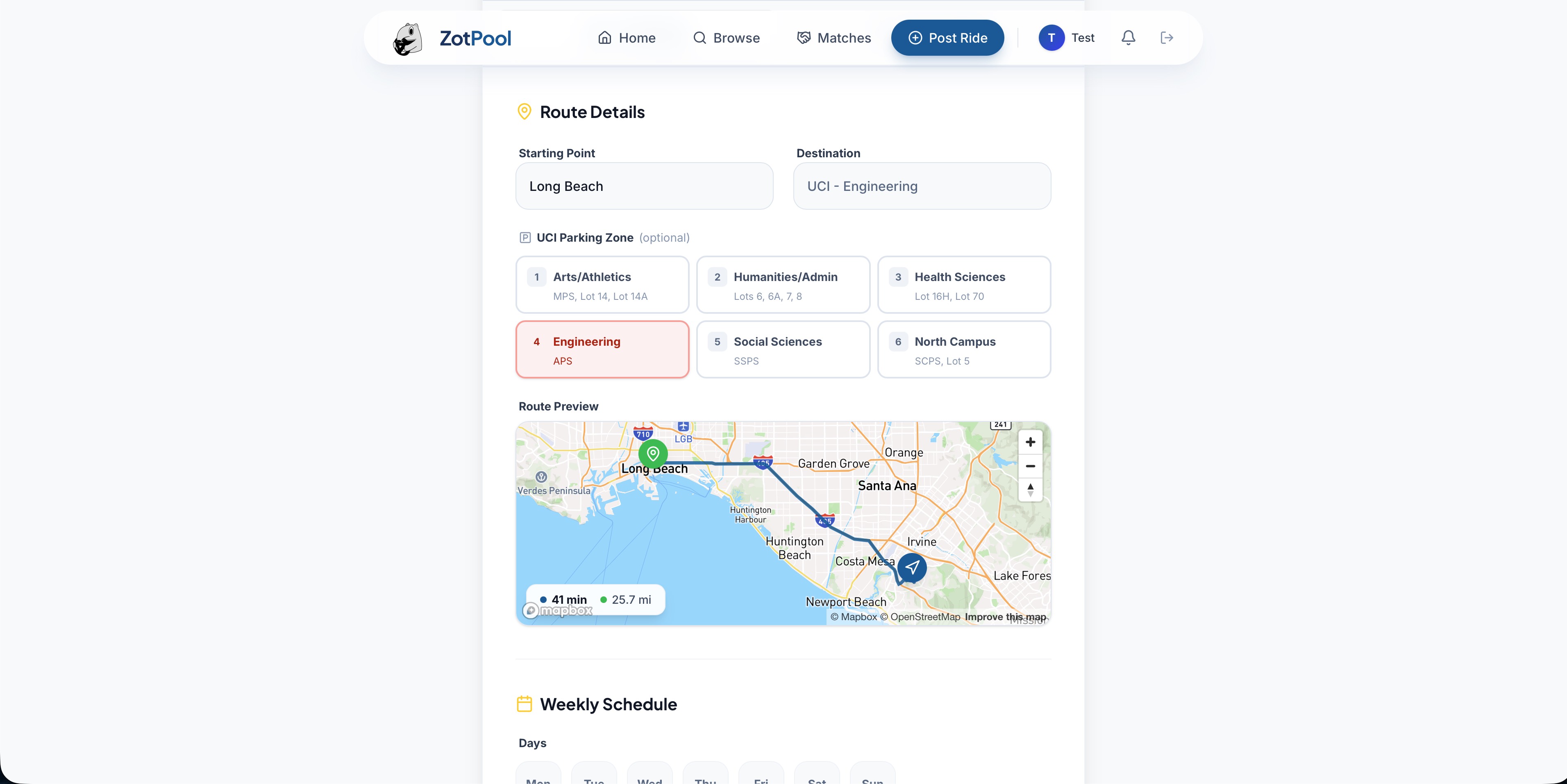Click the Test user avatar

1051,38
